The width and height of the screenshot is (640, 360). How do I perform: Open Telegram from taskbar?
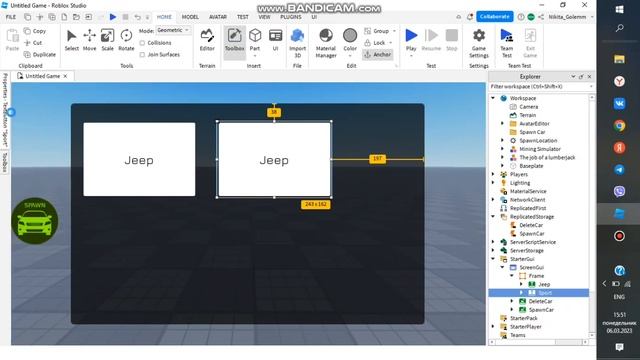[x=619, y=170]
